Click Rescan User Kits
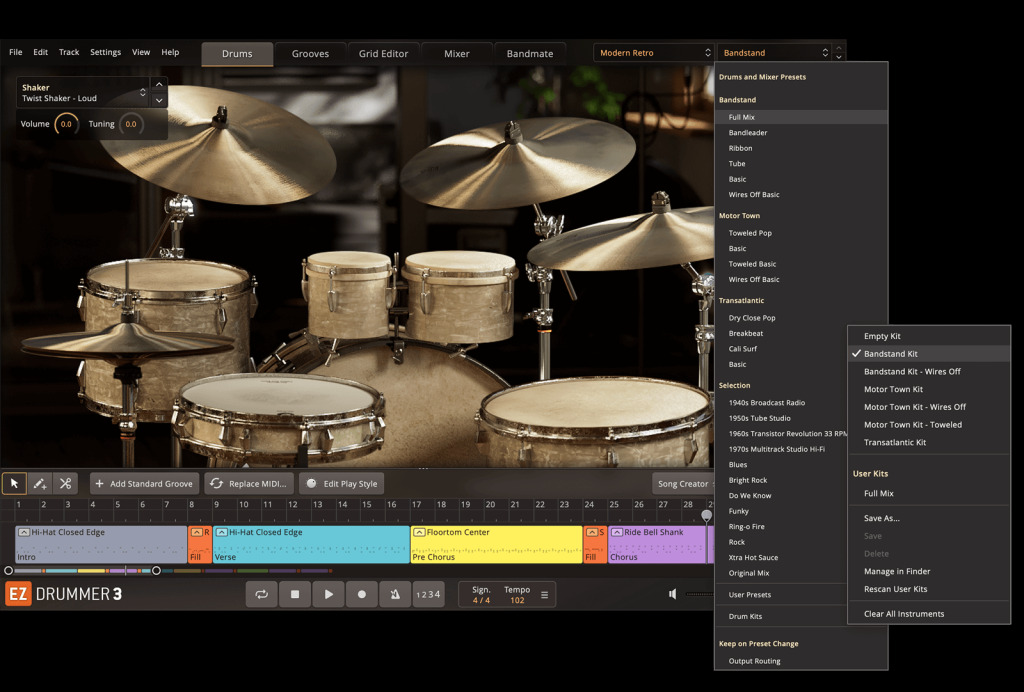Viewport: 1024px width, 692px height. [x=929, y=589]
